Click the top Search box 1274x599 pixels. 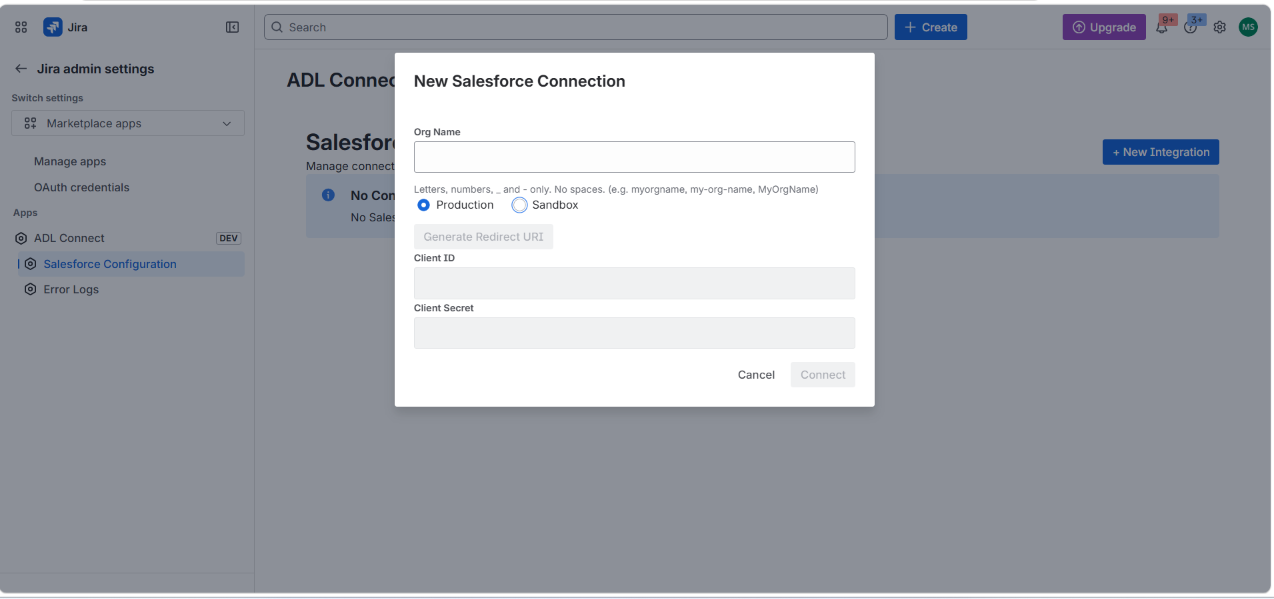coord(576,27)
